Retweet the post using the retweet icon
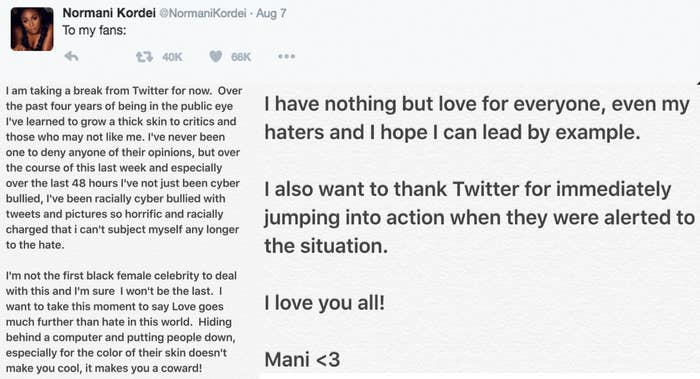Screen dimensions: 700x379 [x=144, y=57]
